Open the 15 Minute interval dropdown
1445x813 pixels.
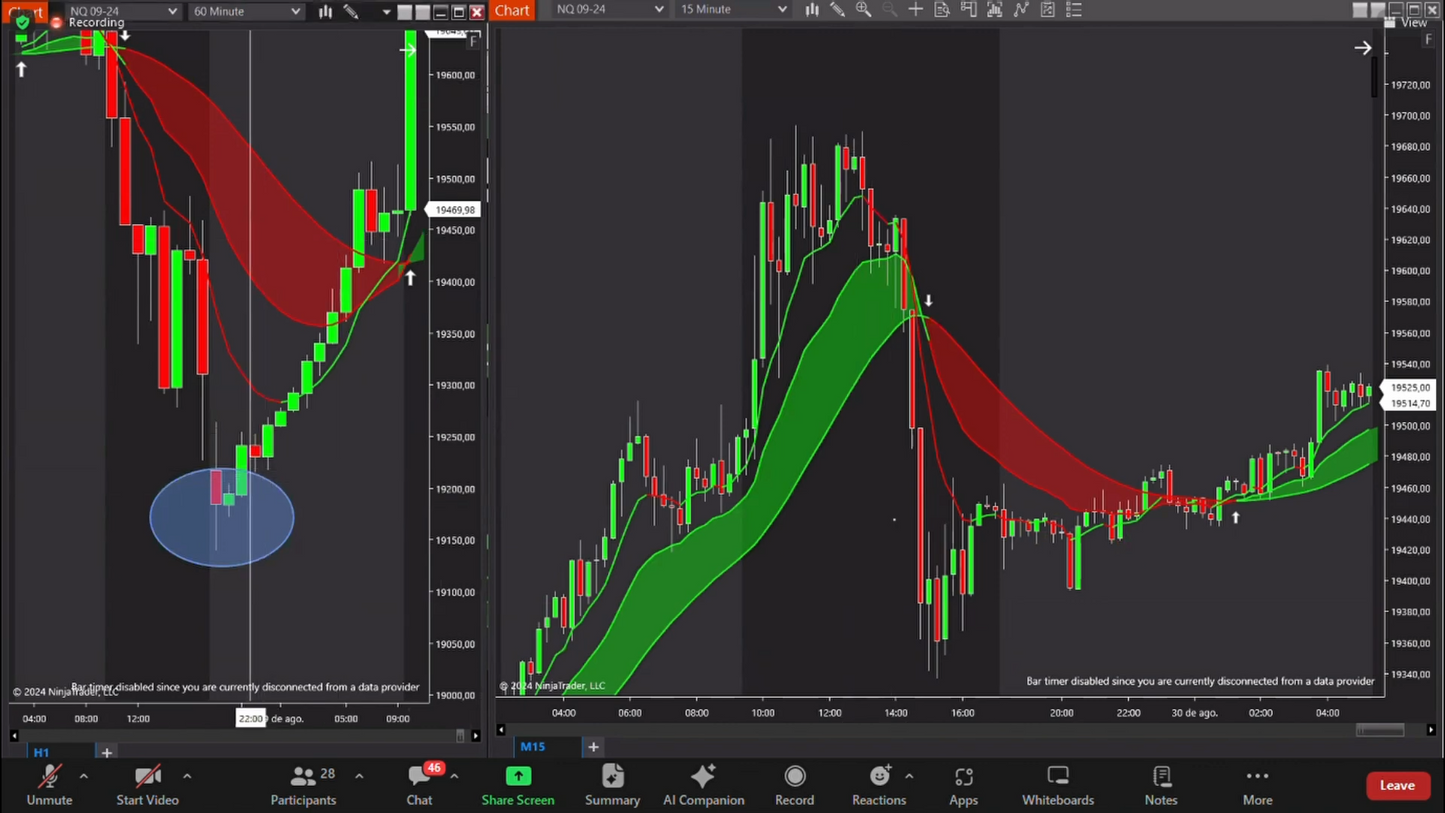733,9
